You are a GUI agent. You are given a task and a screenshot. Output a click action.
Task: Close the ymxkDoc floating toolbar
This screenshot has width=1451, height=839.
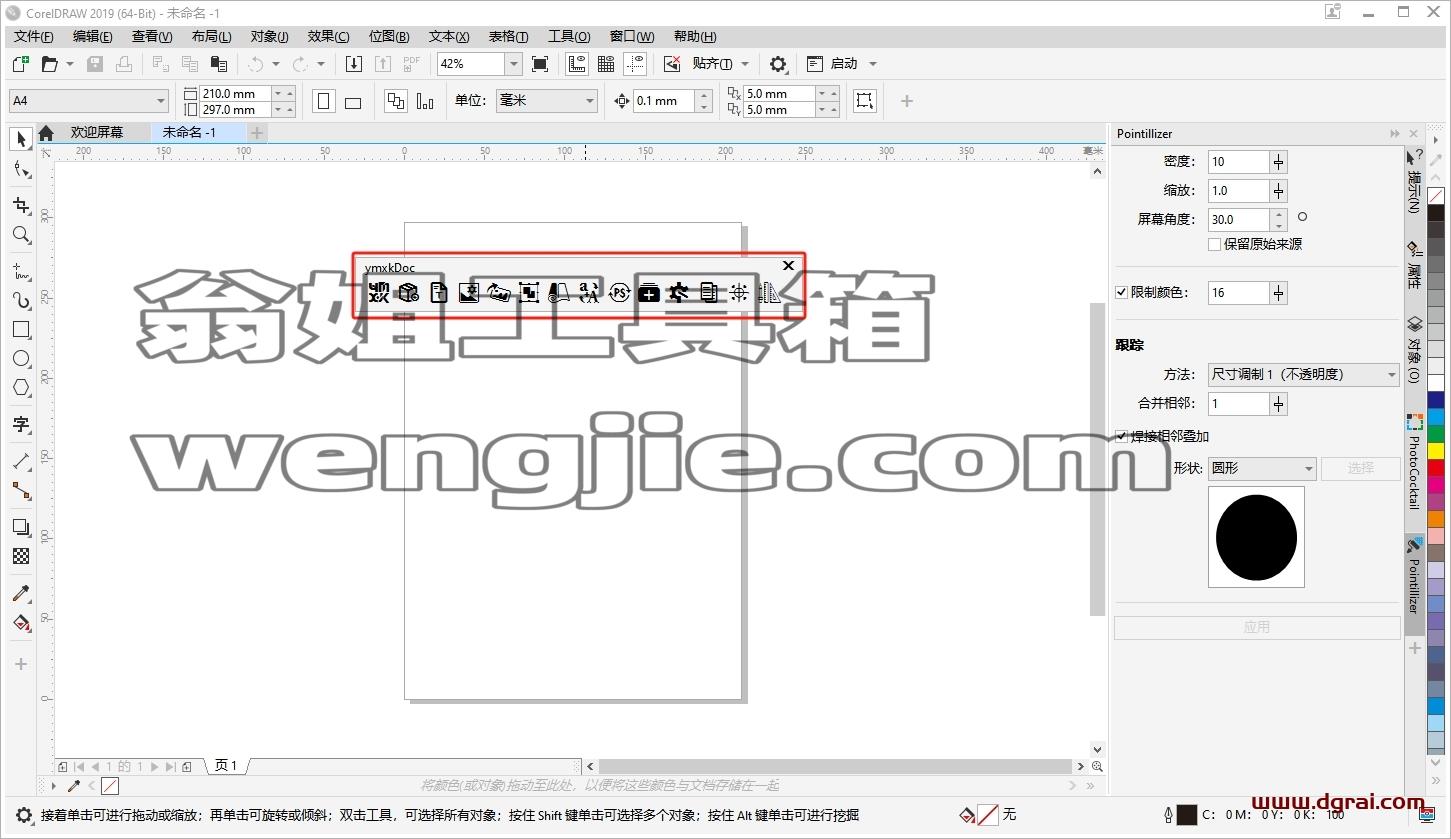tap(788, 265)
